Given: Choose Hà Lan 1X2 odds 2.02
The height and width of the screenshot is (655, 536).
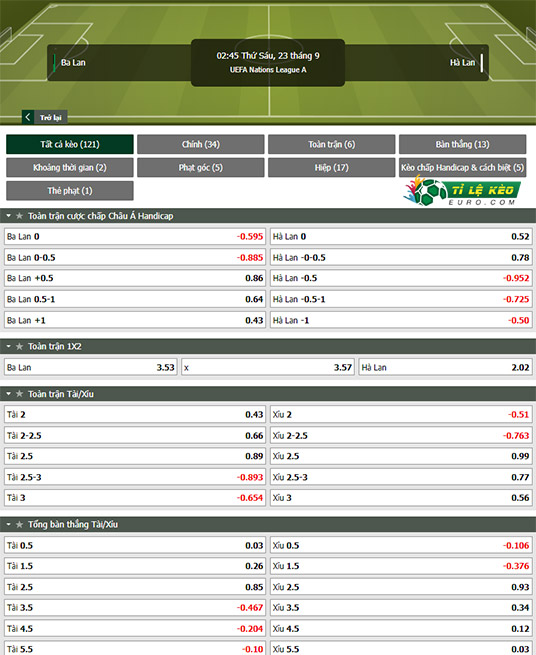Looking at the screenshot, I should tap(445, 367).
